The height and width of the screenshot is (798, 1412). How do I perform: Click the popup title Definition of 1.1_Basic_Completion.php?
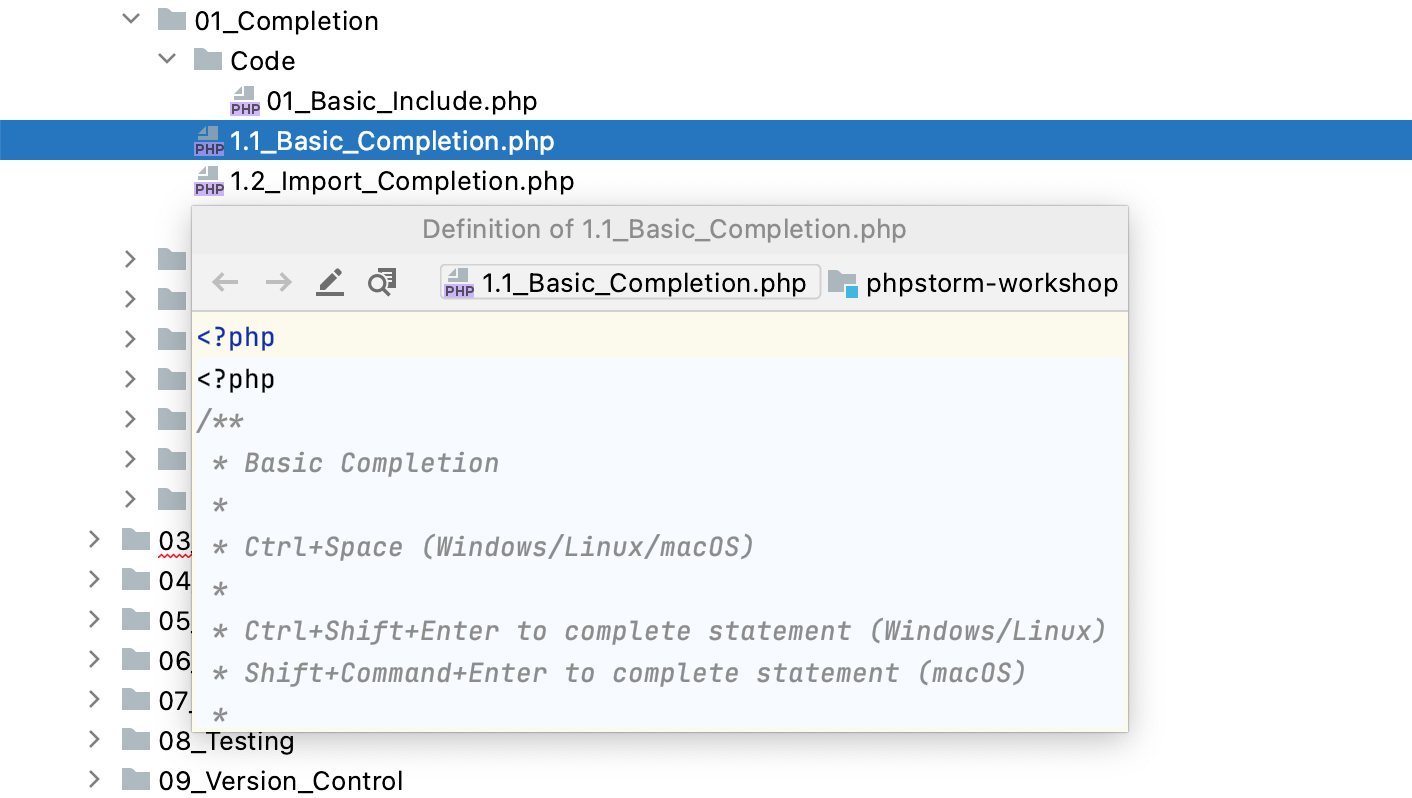pyautogui.click(x=664, y=229)
